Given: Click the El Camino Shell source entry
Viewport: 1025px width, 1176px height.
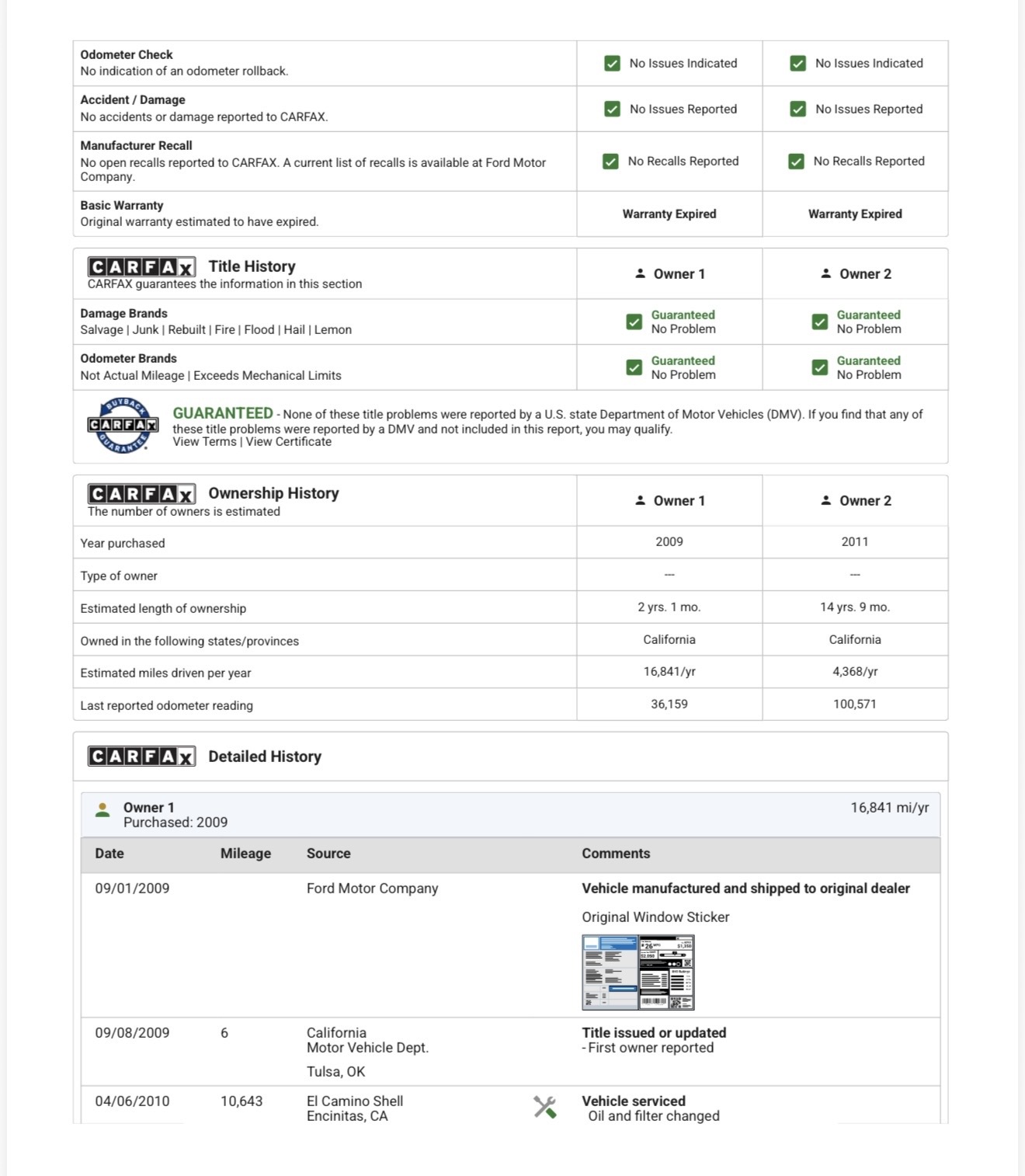Looking at the screenshot, I should 355,1108.
